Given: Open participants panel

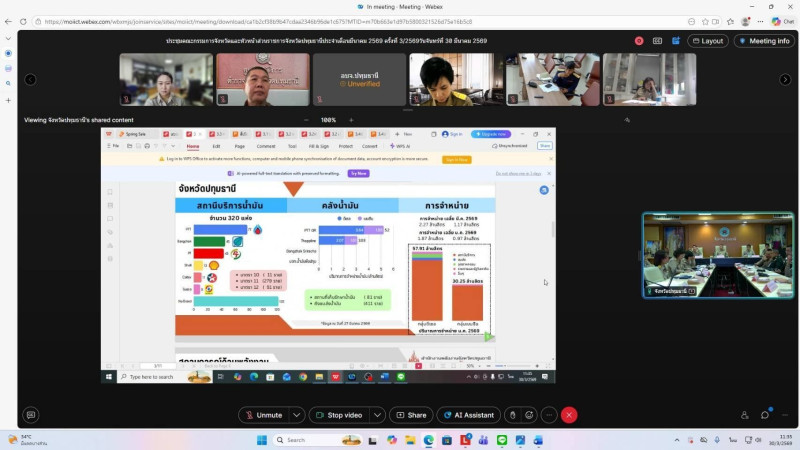Looking at the screenshot, I should pos(744,415).
